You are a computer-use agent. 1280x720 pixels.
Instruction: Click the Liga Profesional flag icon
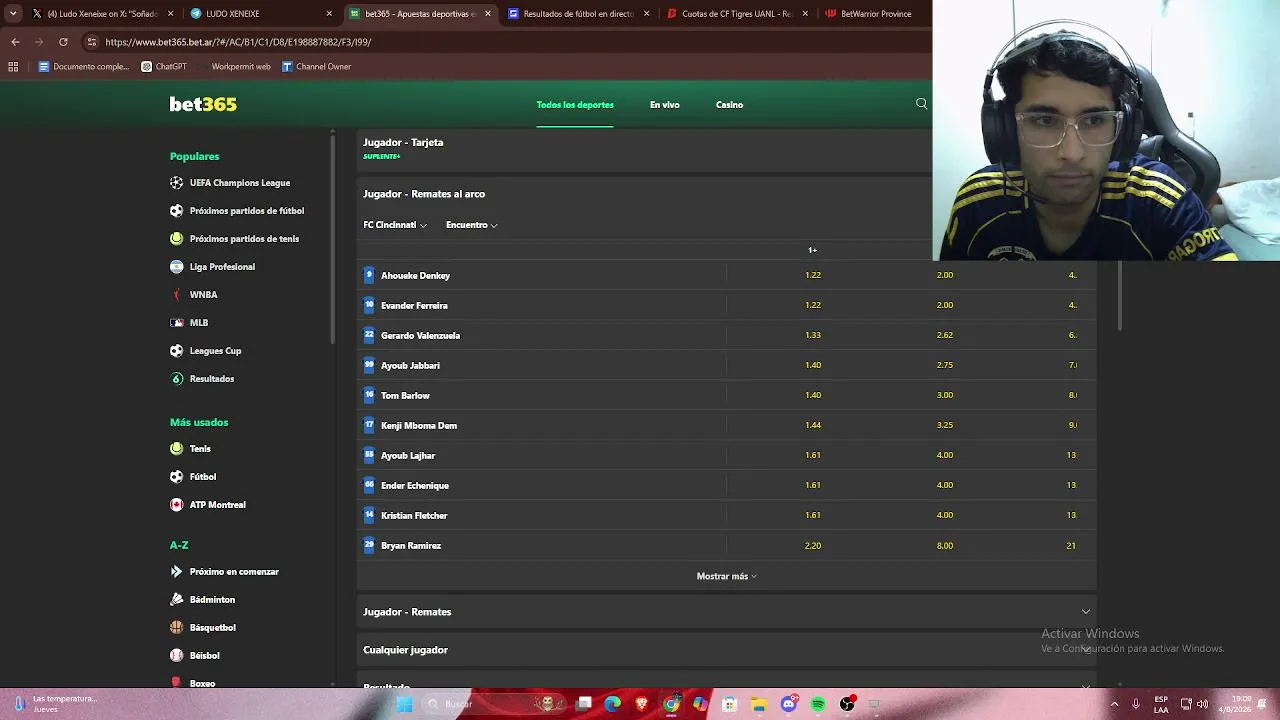[x=177, y=267]
